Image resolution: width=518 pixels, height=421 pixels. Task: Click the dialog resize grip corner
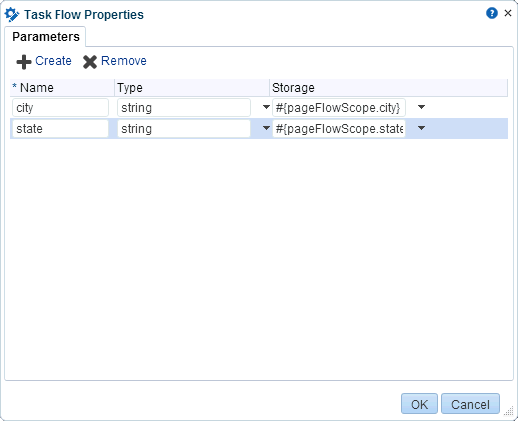point(509,411)
